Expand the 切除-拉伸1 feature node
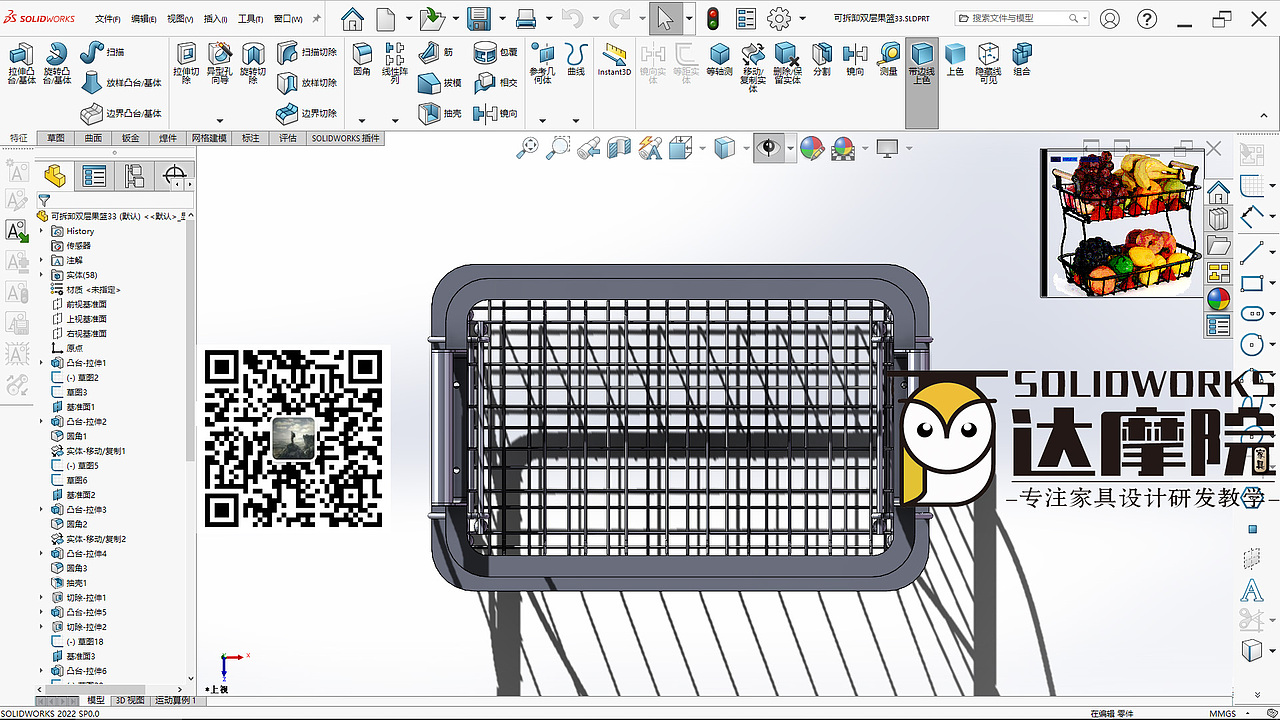Viewport: 1280px width, 720px height. tap(42, 597)
